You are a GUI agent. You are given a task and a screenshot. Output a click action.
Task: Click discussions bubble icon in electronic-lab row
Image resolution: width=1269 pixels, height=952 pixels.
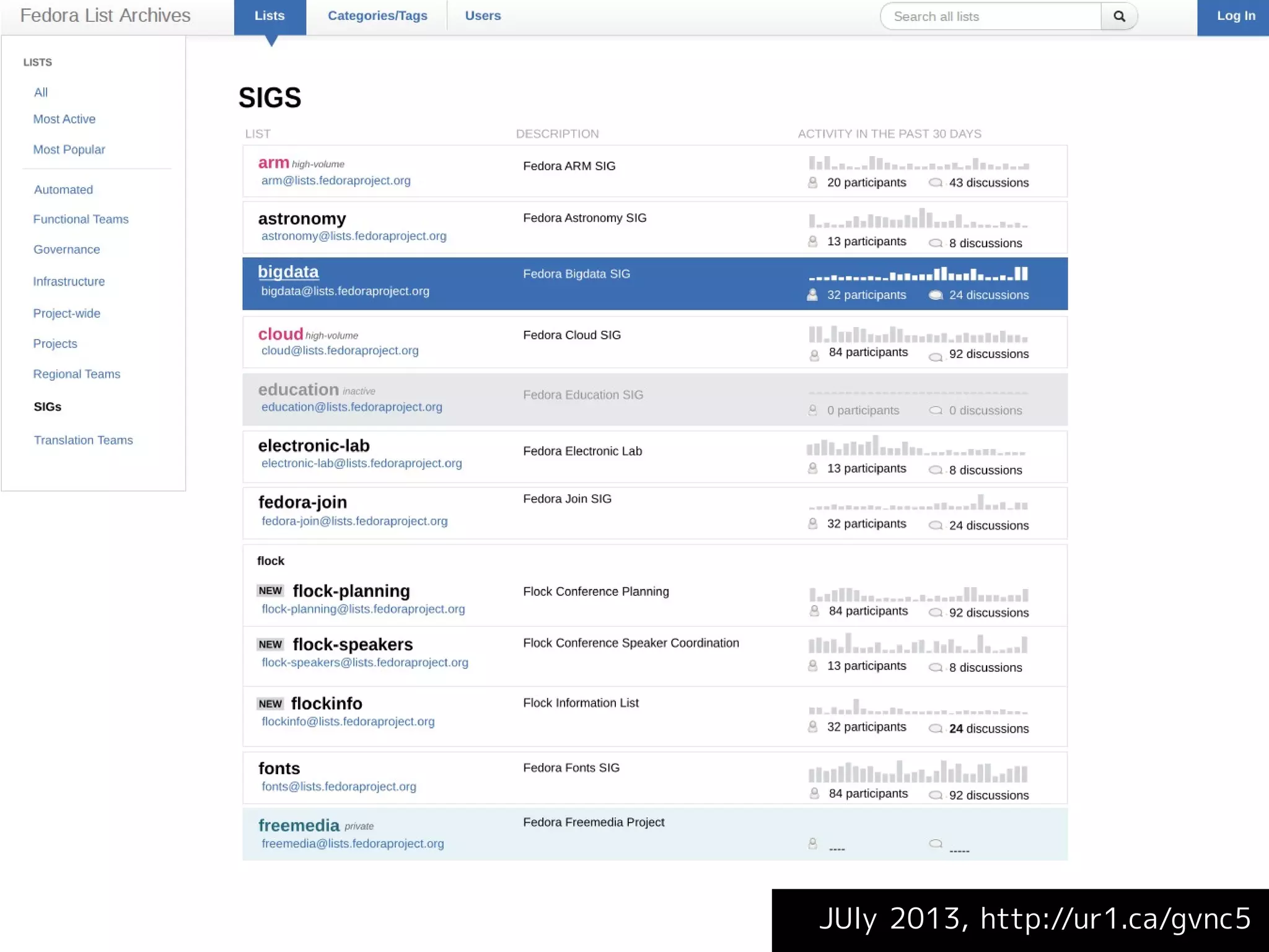[x=936, y=470]
